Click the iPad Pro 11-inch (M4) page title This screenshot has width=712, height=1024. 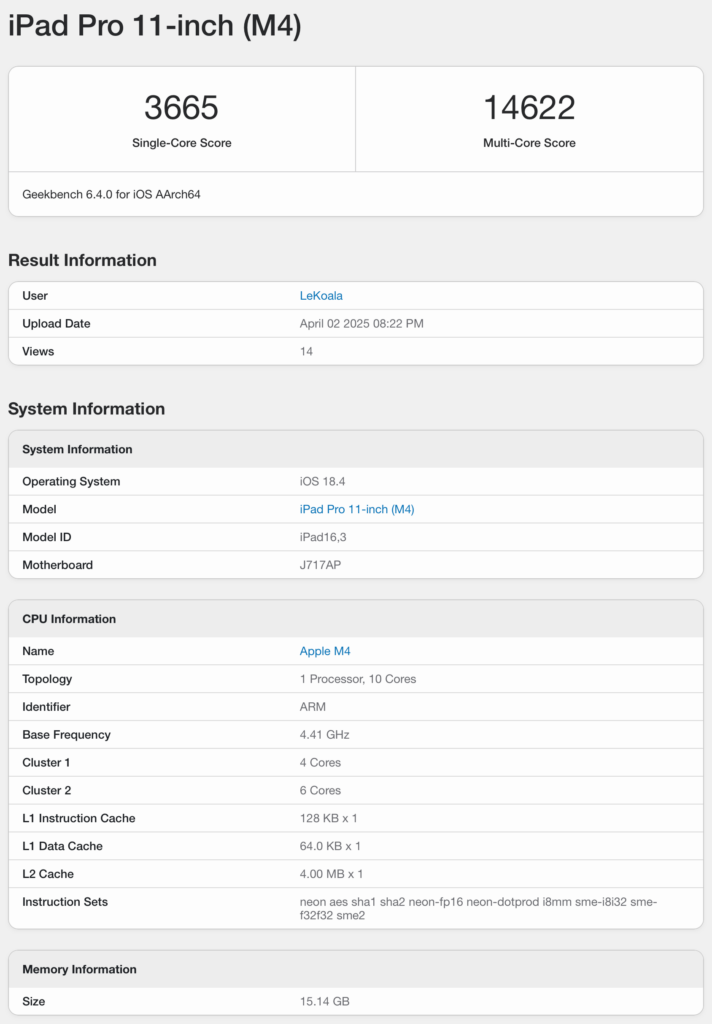tap(154, 27)
